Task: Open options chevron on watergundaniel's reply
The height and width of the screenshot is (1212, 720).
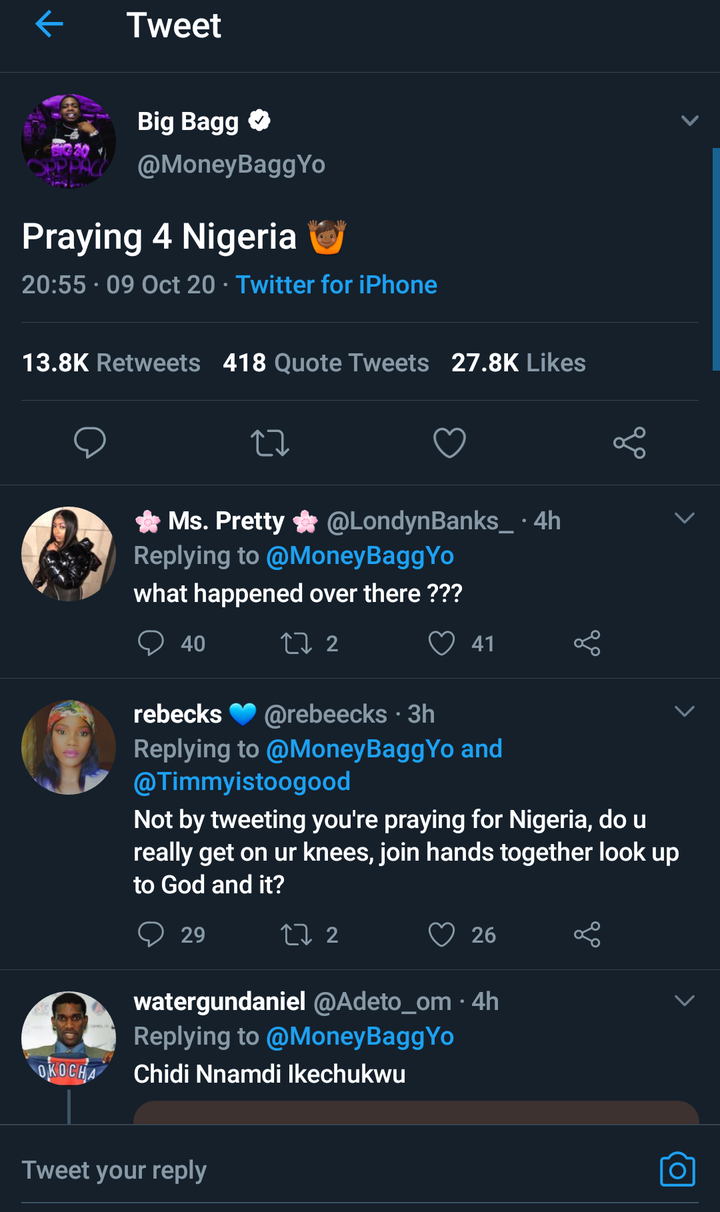Action: pos(684,1000)
